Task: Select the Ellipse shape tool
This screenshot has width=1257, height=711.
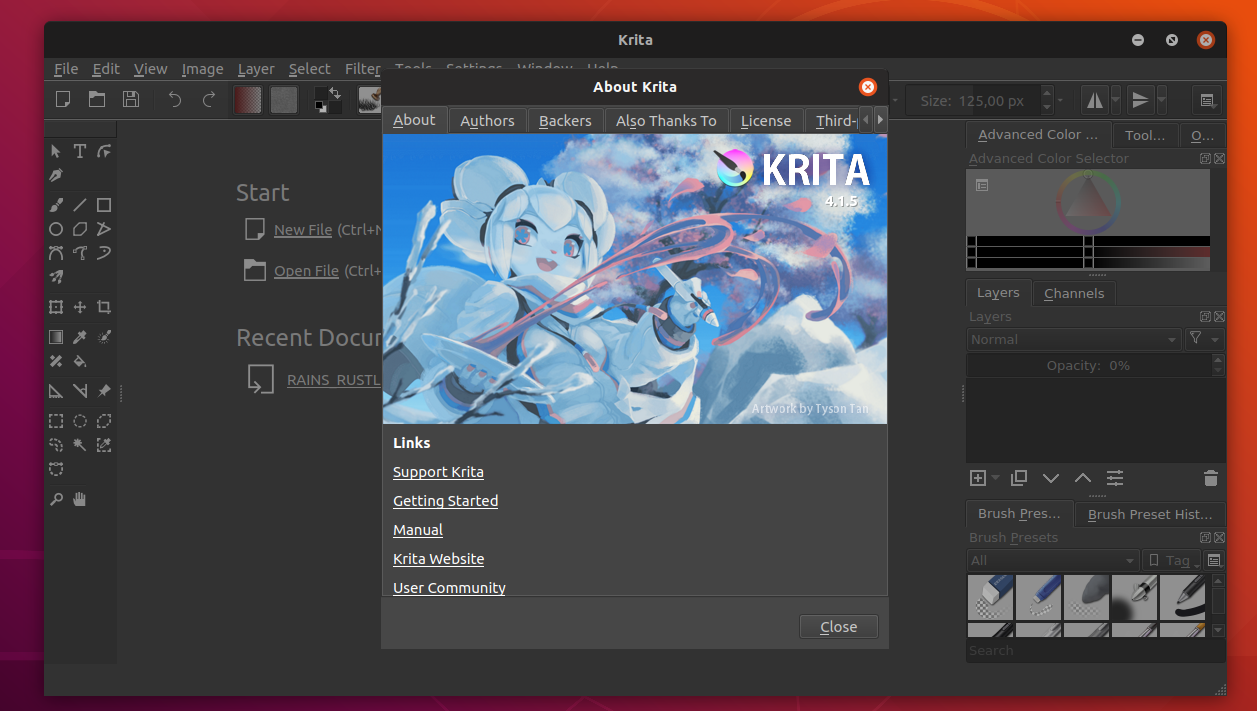Action: click(x=56, y=229)
